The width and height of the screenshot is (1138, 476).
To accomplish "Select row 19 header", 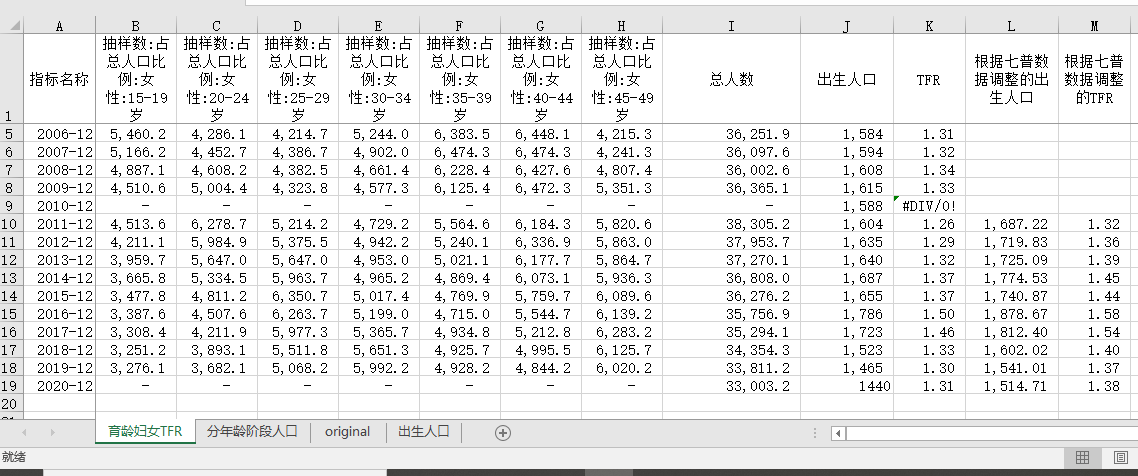I will 12,385.
